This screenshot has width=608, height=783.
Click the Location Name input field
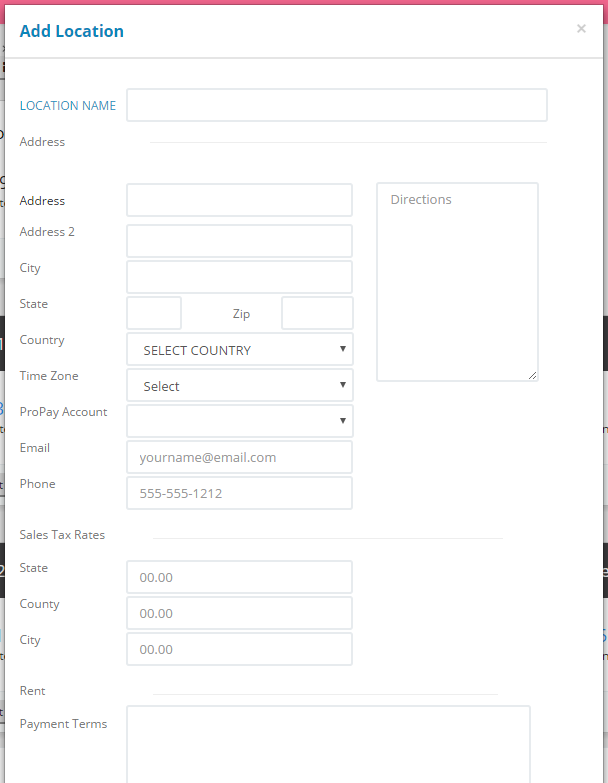pos(336,105)
